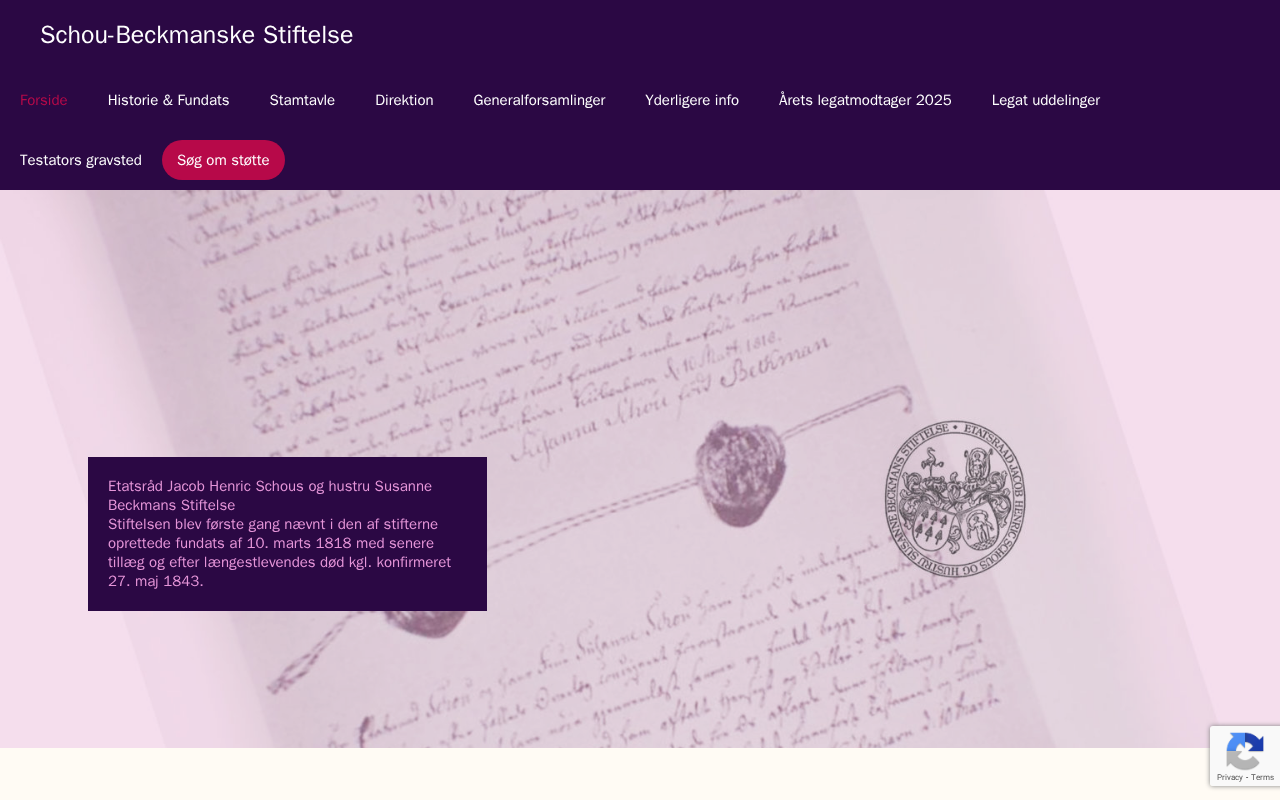This screenshot has width=1280, height=800.
Task: Open Yderligere info in the menu
Action: 692,100
